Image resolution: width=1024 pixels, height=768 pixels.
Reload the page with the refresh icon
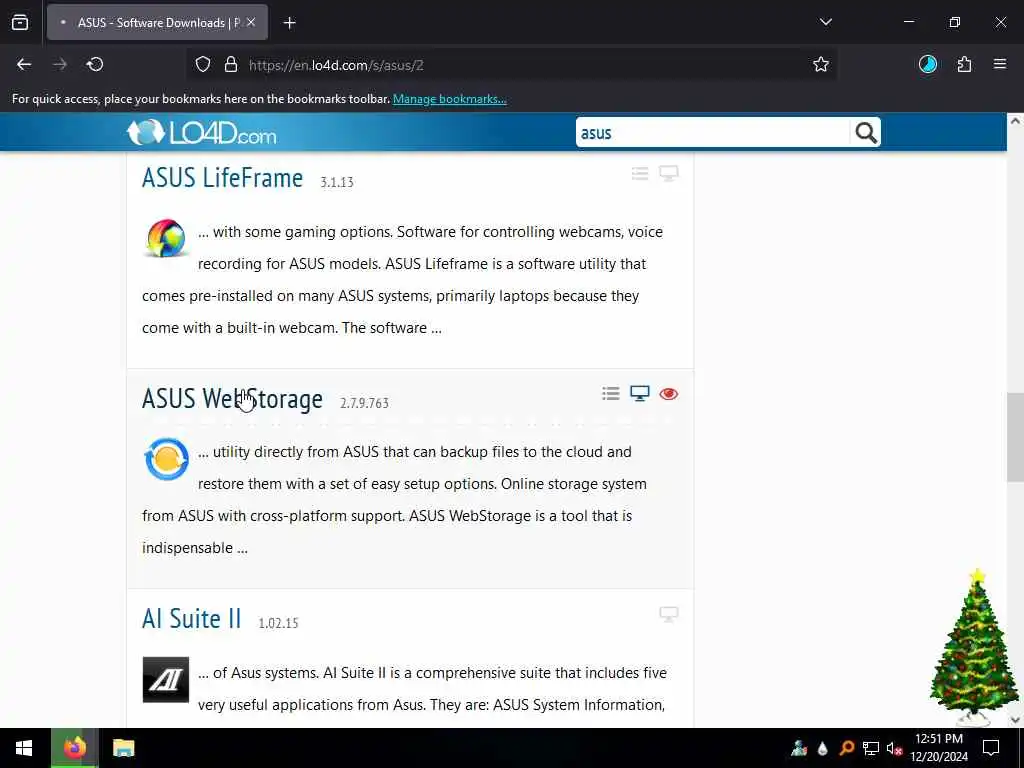coord(95,65)
